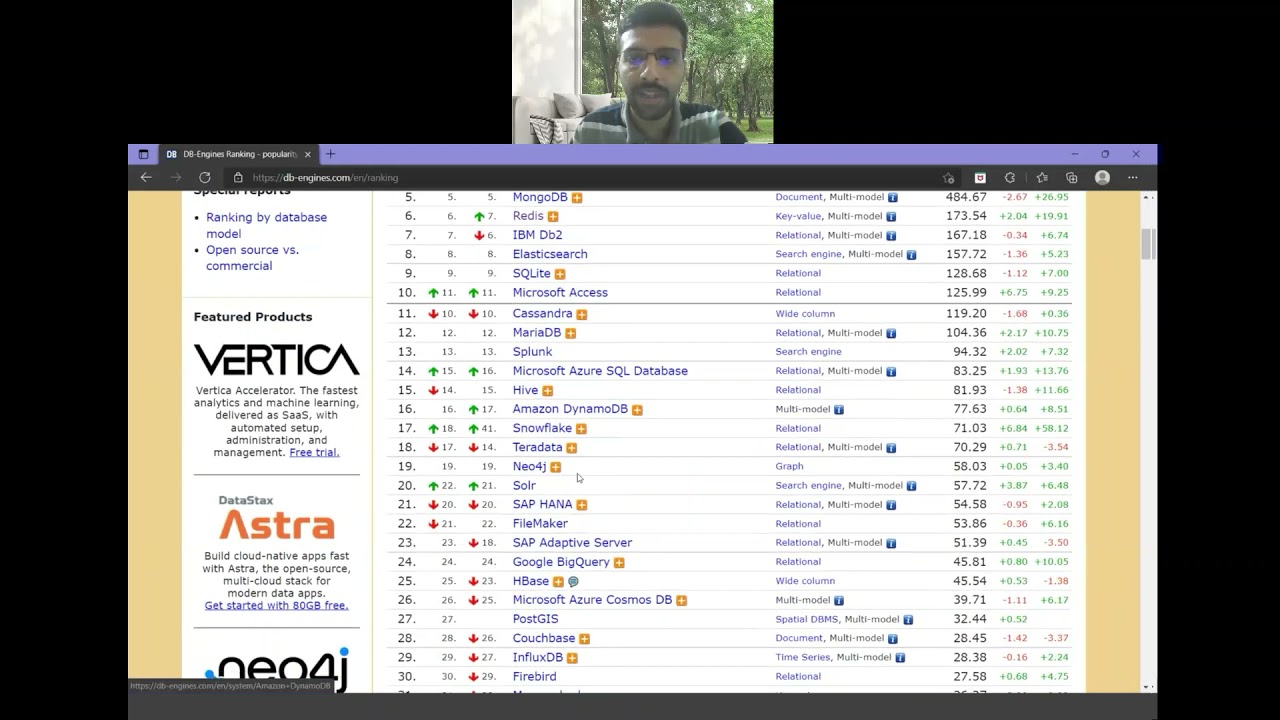This screenshot has height=720, width=1280.
Task: Open the Snowflake link
Action: [x=542, y=428]
